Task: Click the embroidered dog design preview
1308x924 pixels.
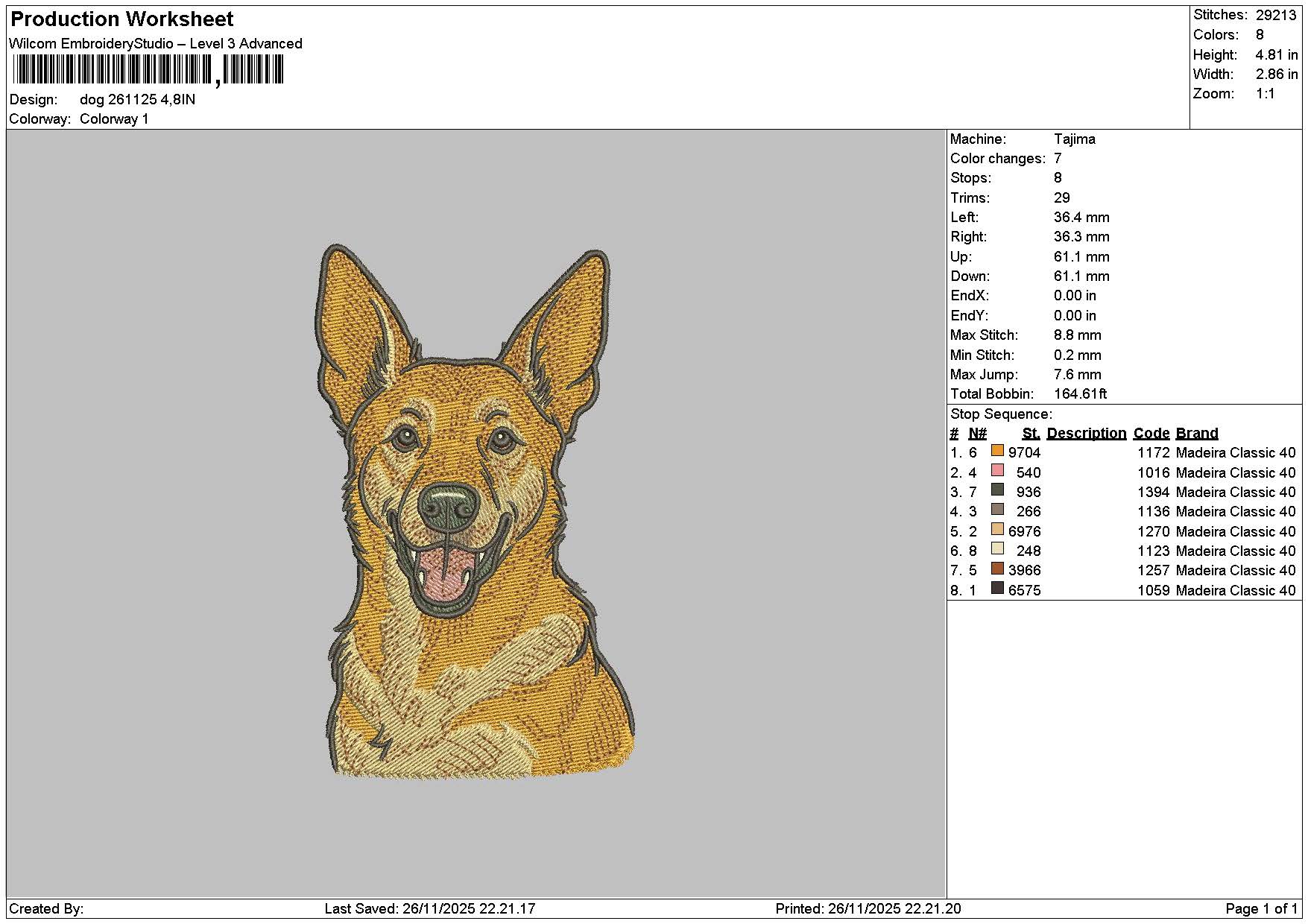Action: click(474, 512)
